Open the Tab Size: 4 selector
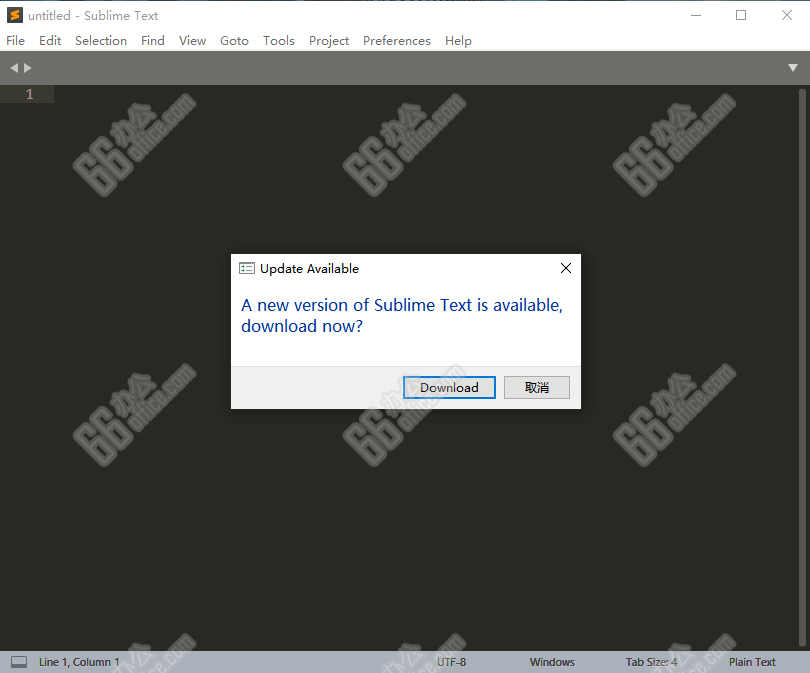The width and height of the screenshot is (810, 673). click(x=651, y=662)
